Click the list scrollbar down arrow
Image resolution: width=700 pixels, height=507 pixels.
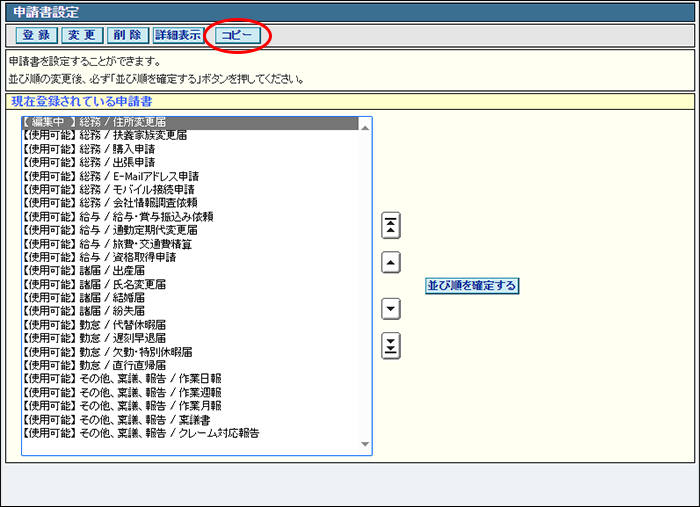coord(365,444)
